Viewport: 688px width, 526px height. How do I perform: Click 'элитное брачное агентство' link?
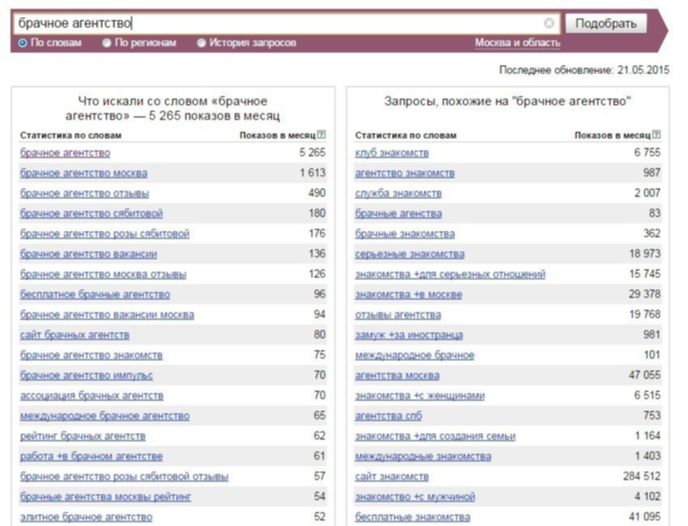(86, 517)
